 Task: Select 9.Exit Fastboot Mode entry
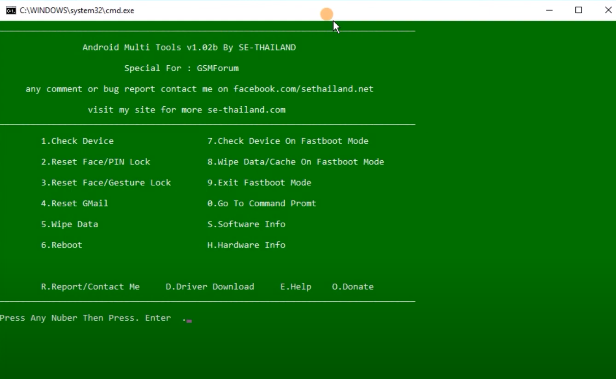tap(259, 183)
